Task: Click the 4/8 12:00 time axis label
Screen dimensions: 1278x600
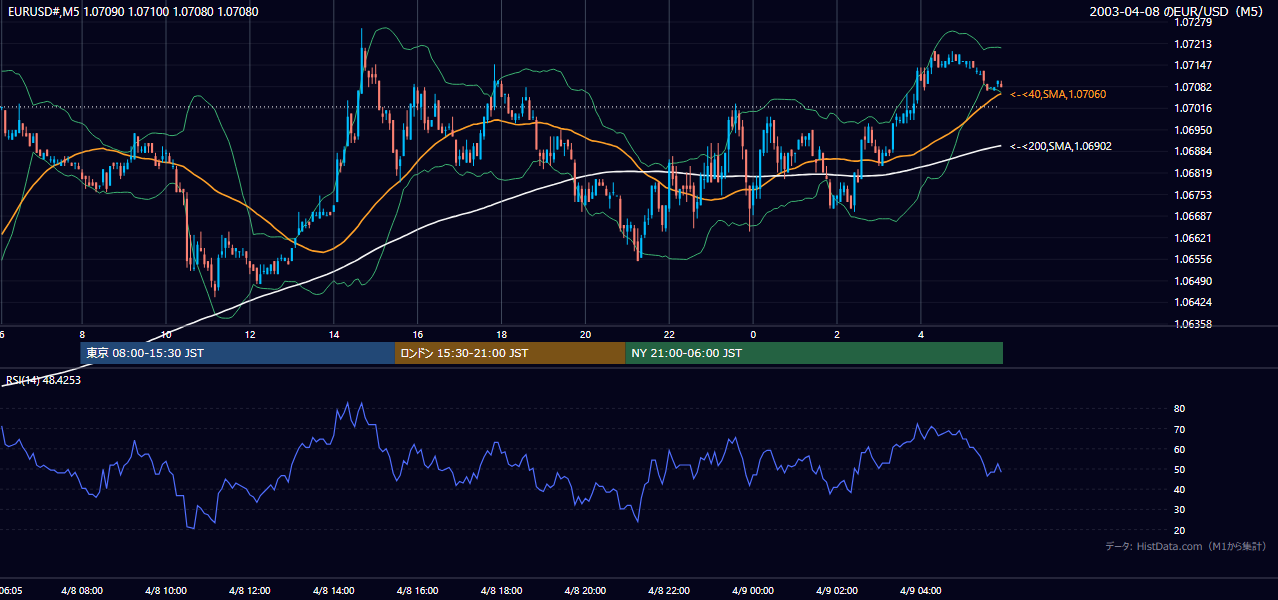Action: (x=249, y=591)
